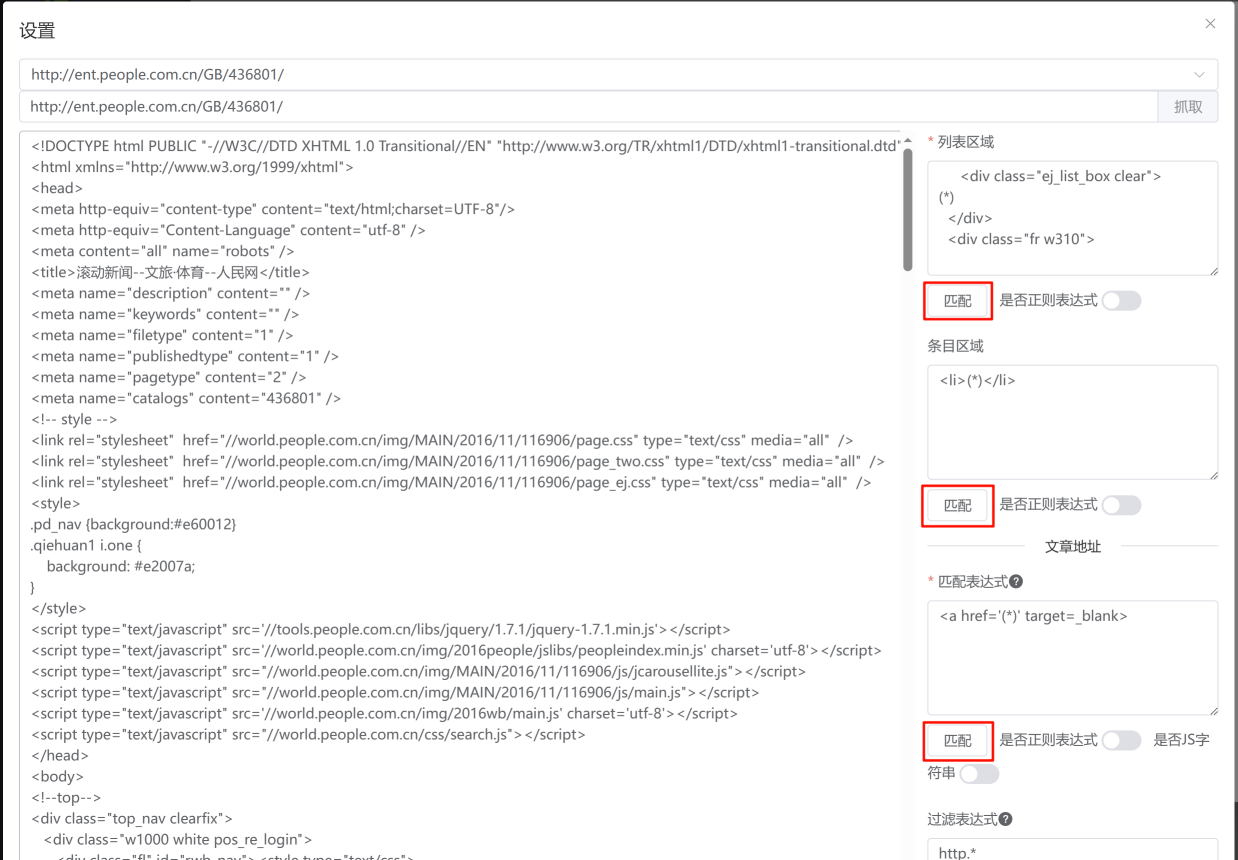
Task: Click 匹配 button under 列表区域
Action: pos(957,301)
